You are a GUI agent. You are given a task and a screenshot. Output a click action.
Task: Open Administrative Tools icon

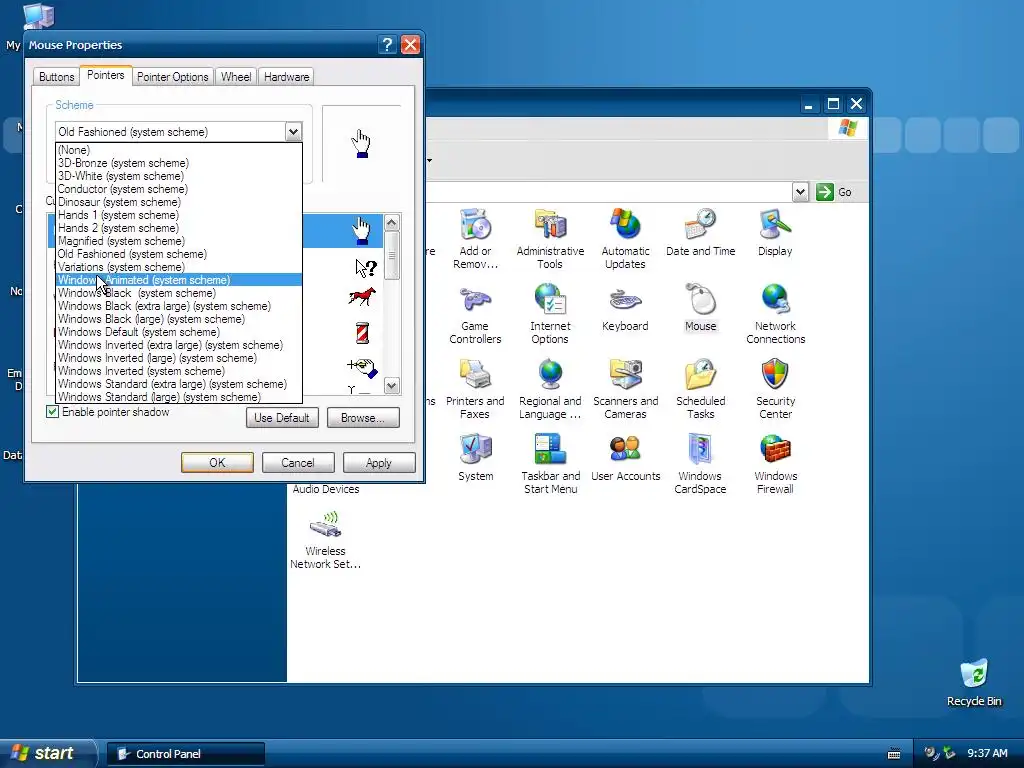pyautogui.click(x=550, y=238)
